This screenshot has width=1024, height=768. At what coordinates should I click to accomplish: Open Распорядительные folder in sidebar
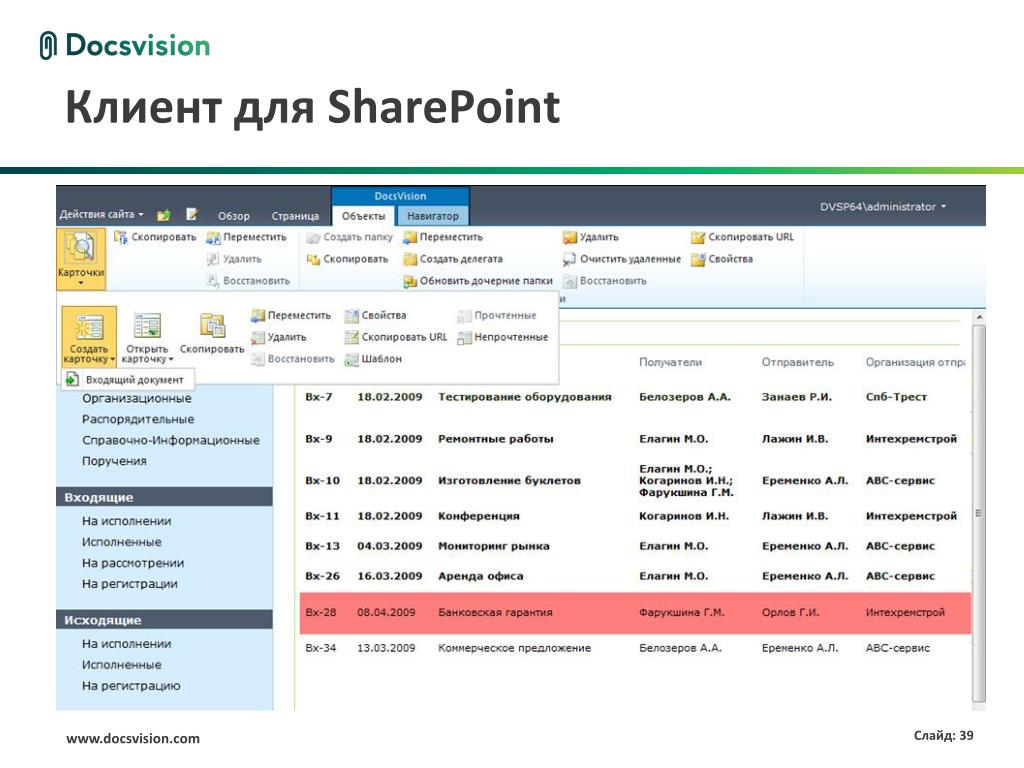tap(138, 419)
